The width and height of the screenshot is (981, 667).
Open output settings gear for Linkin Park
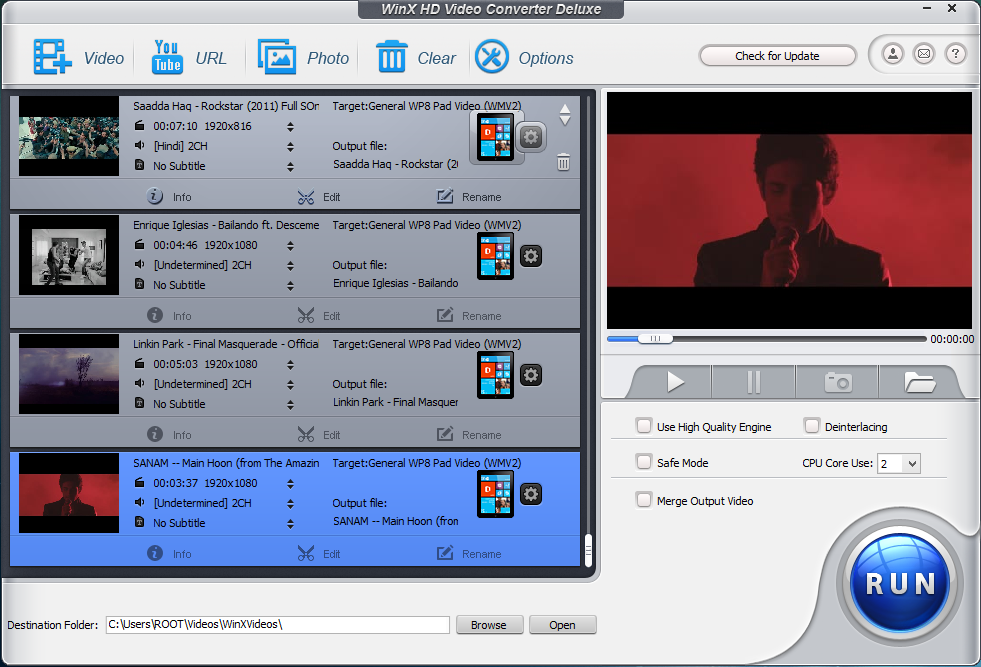531,375
